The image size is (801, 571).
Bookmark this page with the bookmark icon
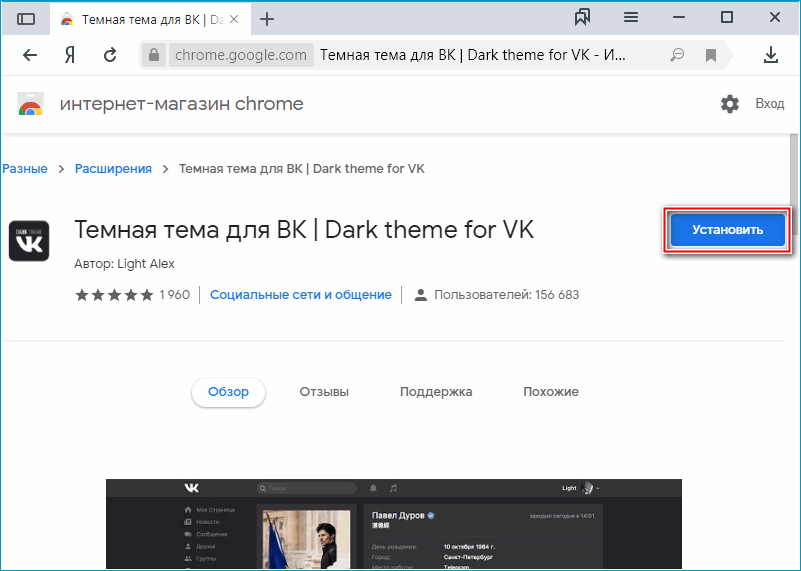[711, 55]
